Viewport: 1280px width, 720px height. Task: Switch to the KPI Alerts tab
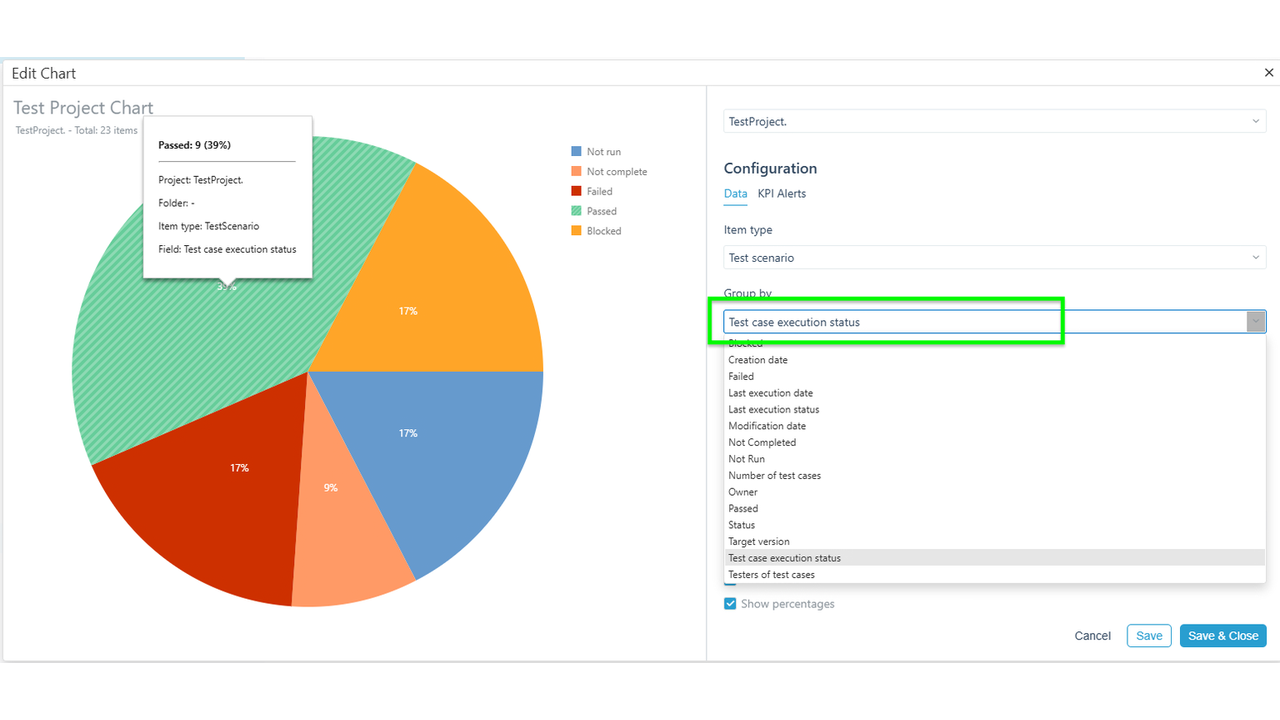point(782,194)
